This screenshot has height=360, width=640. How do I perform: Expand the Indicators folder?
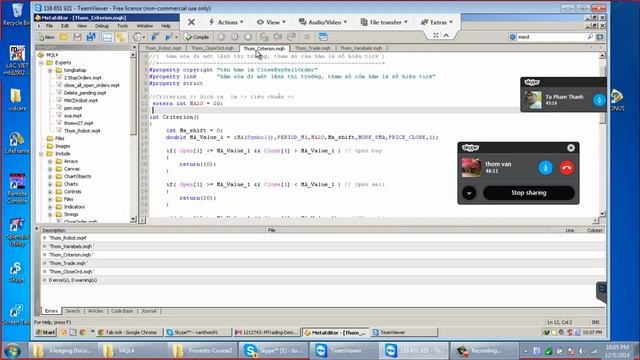point(50,207)
